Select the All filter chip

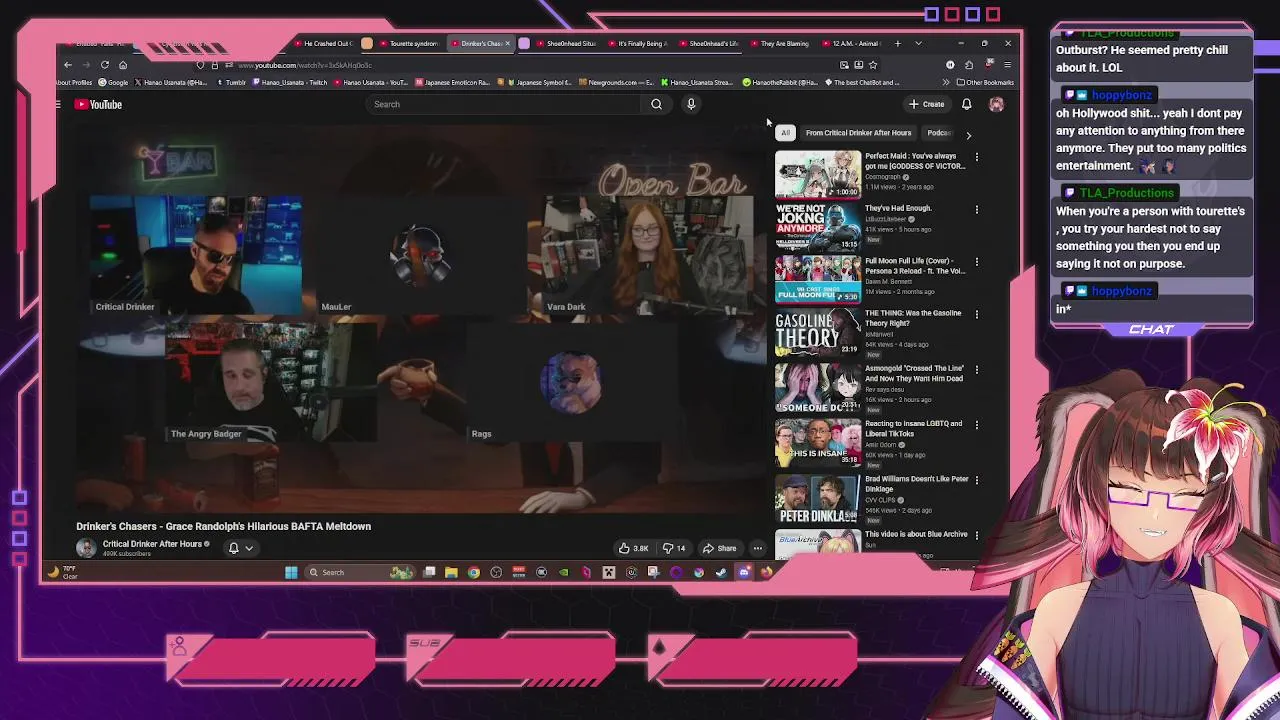tap(785, 133)
